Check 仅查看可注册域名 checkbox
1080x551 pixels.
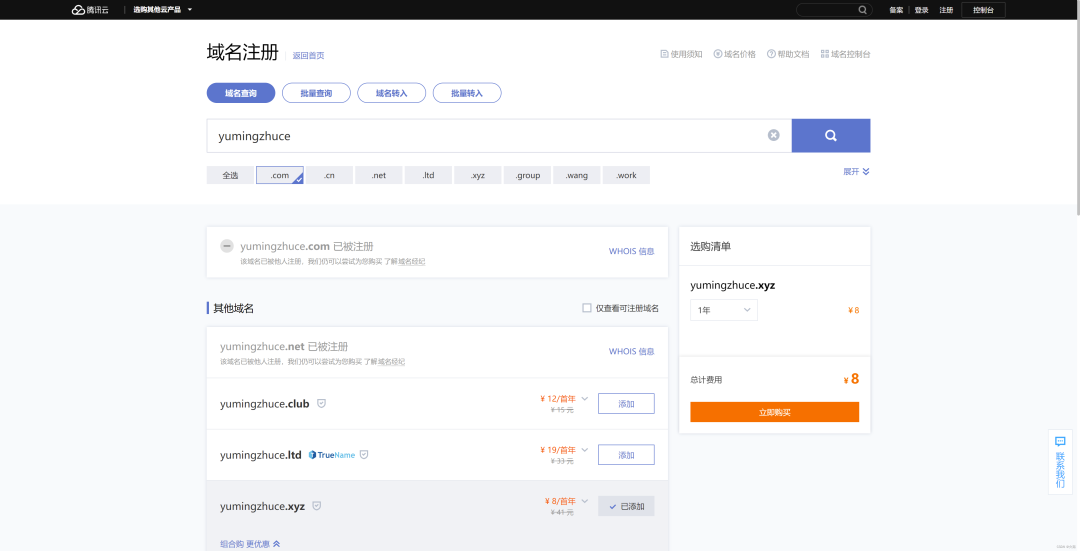(587, 308)
